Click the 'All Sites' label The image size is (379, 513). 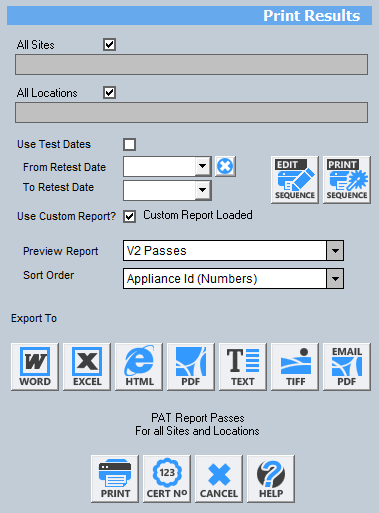pyautogui.click(x=36, y=45)
